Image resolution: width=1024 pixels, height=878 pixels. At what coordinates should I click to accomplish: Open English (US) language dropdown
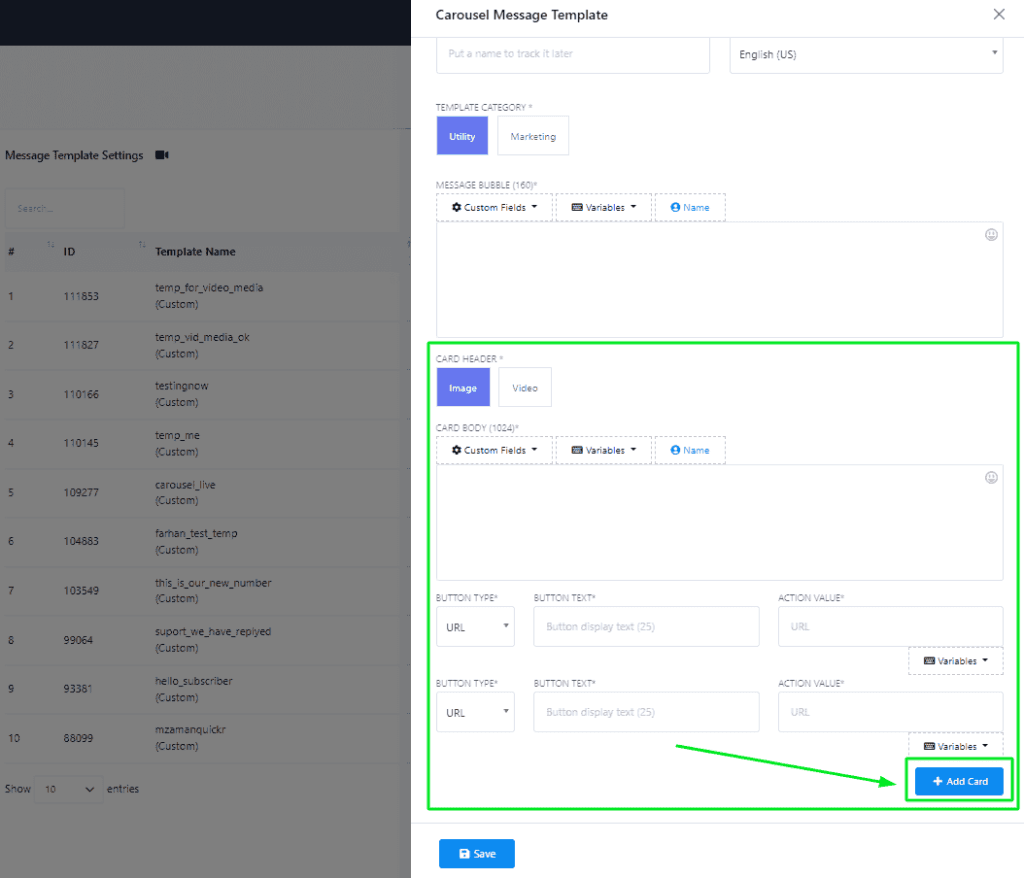[x=866, y=54]
